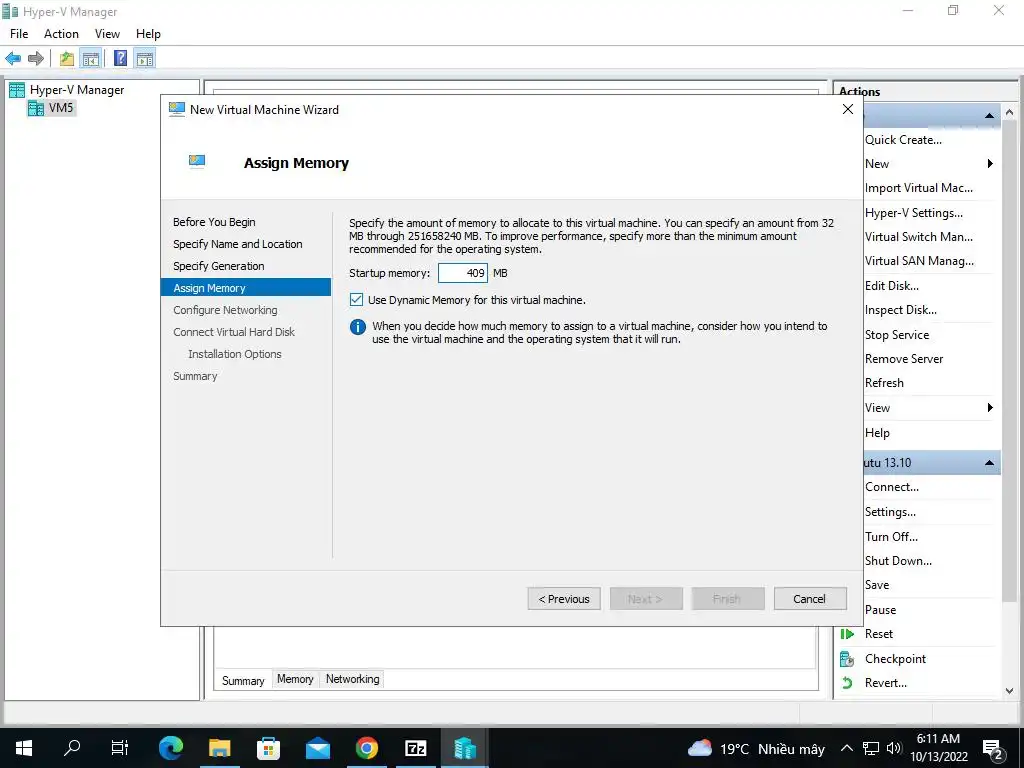Open the notification center icon
This screenshot has width=1024, height=768.
pyautogui.click(x=993, y=748)
